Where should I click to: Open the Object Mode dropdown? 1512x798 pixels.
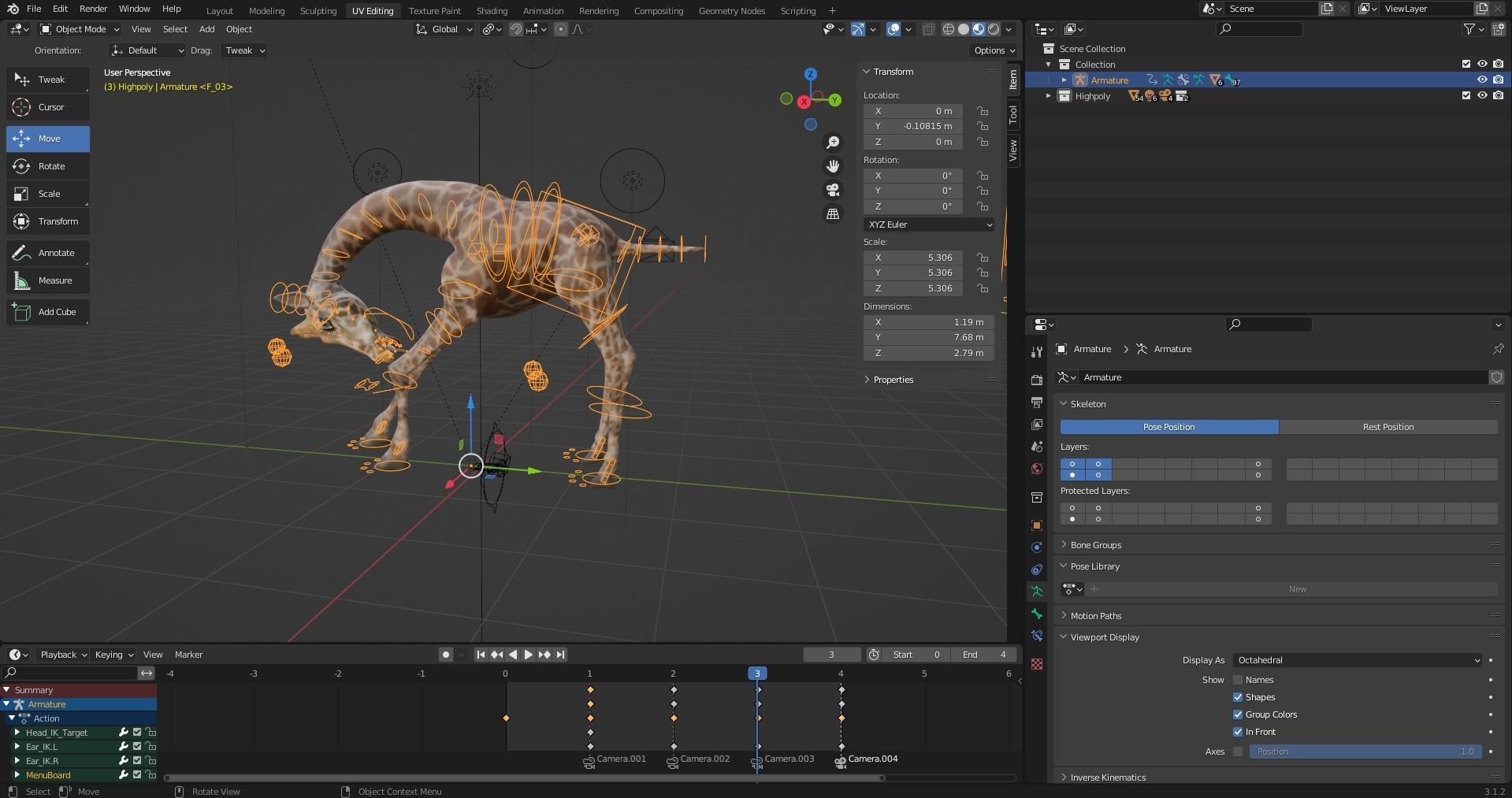pyautogui.click(x=80, y=29)
